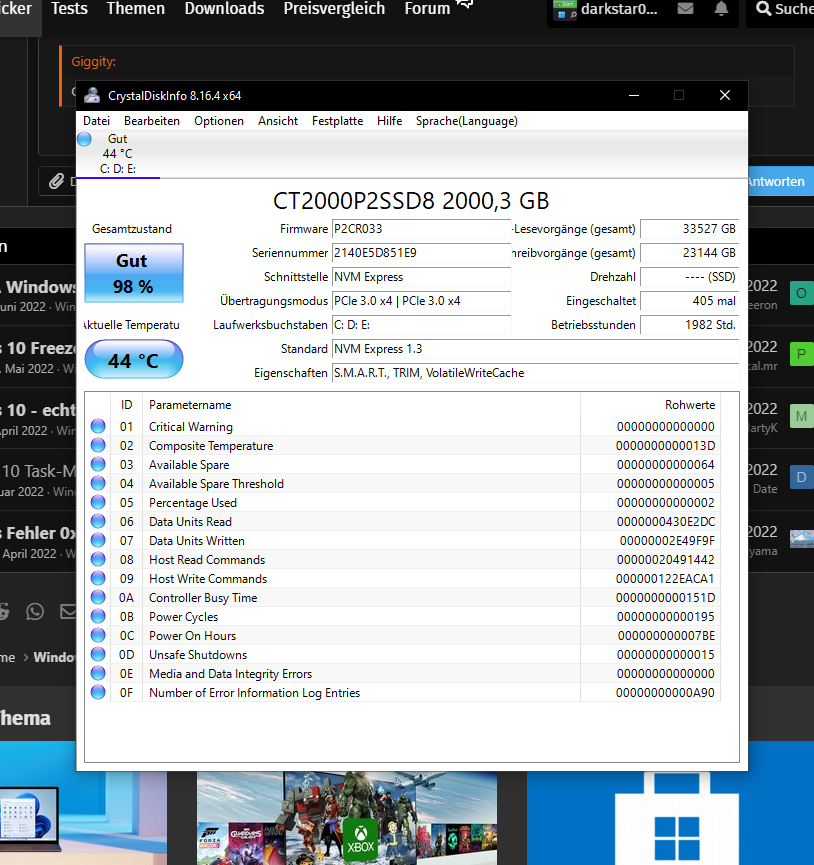Click the Schnittstelle field NVM Express

click(x=421, y=277)
